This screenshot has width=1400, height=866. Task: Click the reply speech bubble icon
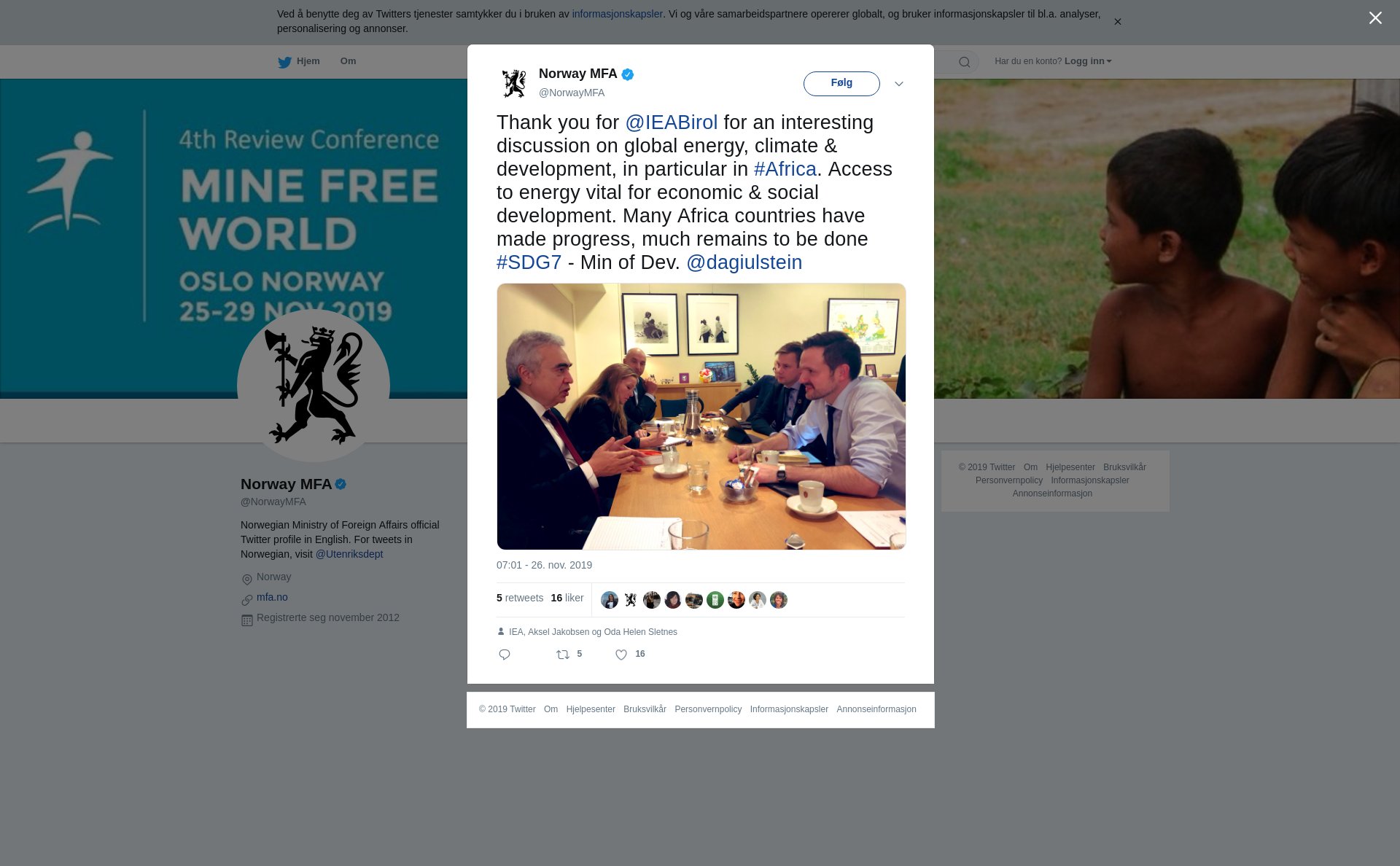[x=505, y=655]
